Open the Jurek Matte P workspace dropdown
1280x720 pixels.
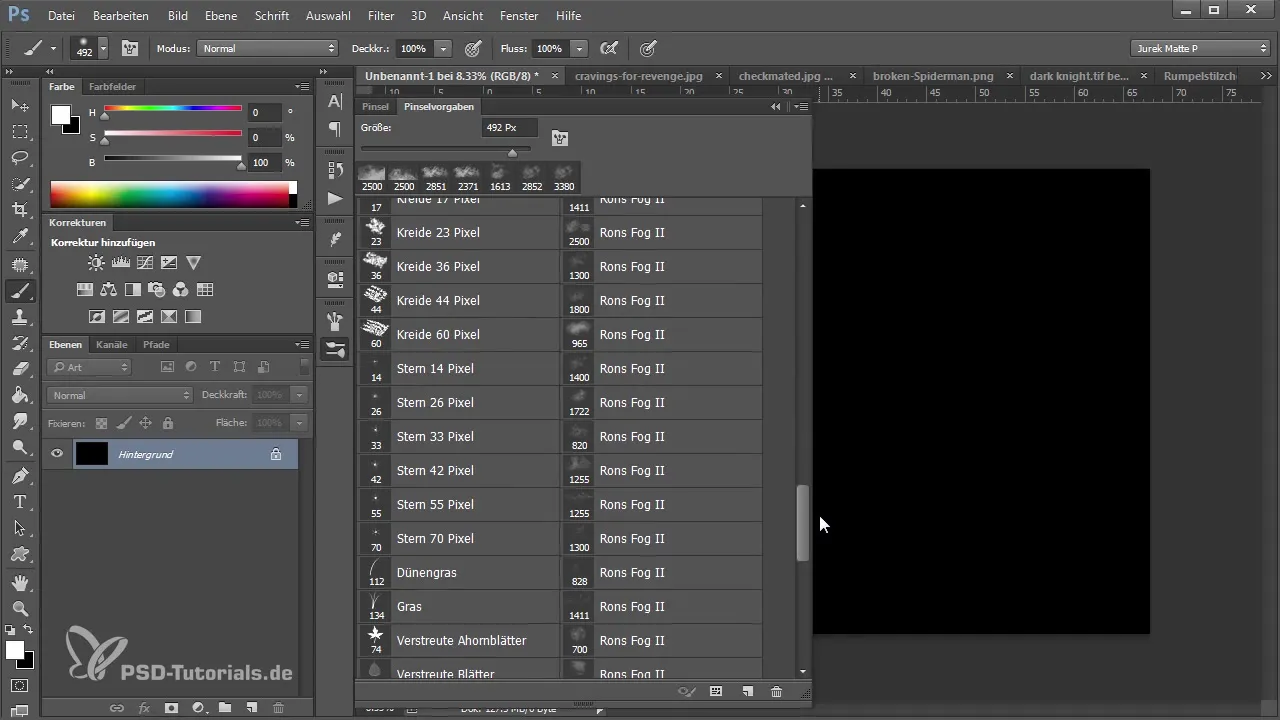(x=1199, y=48)
